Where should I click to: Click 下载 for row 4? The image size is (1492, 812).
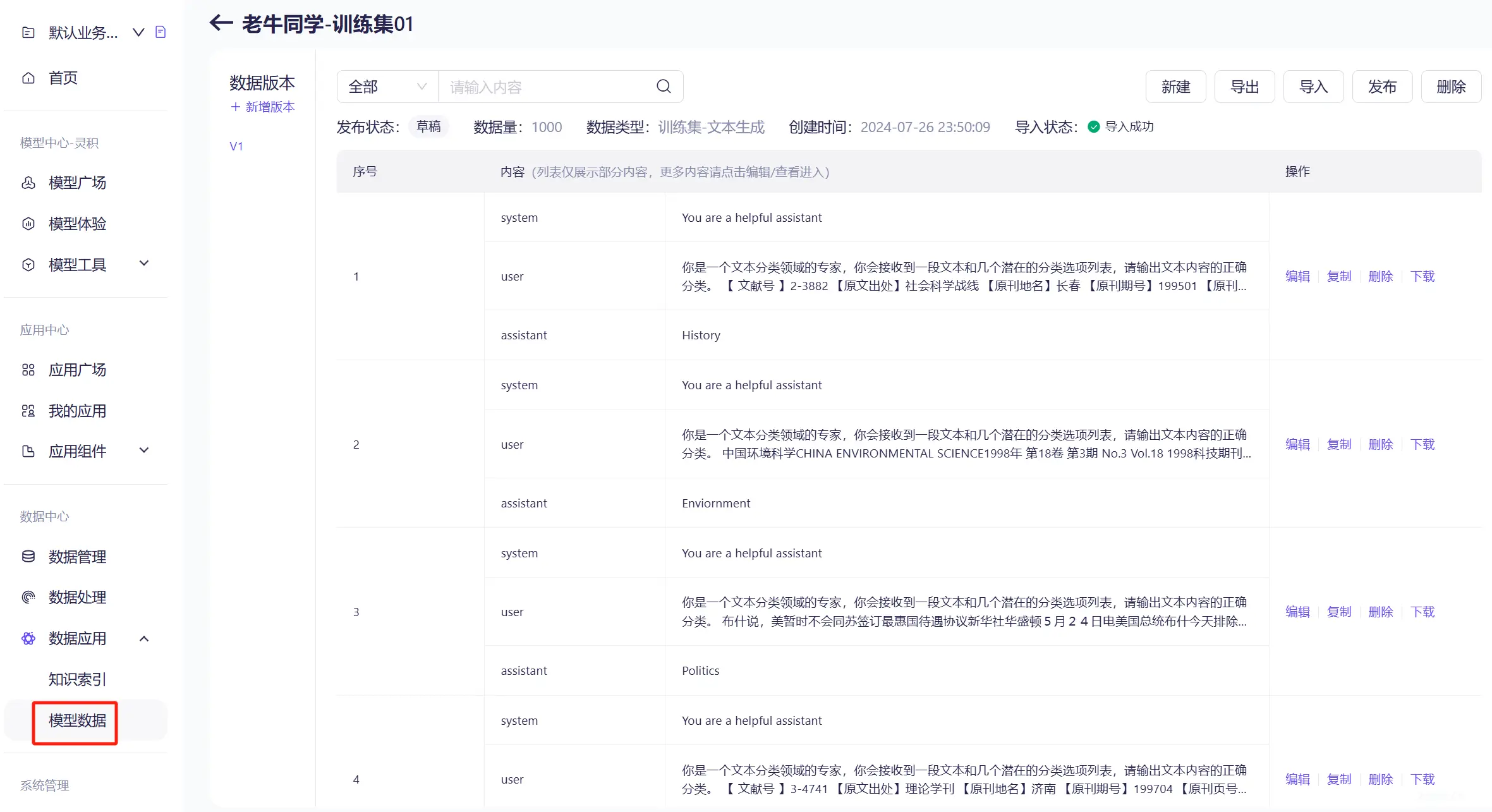[1422, 779]
